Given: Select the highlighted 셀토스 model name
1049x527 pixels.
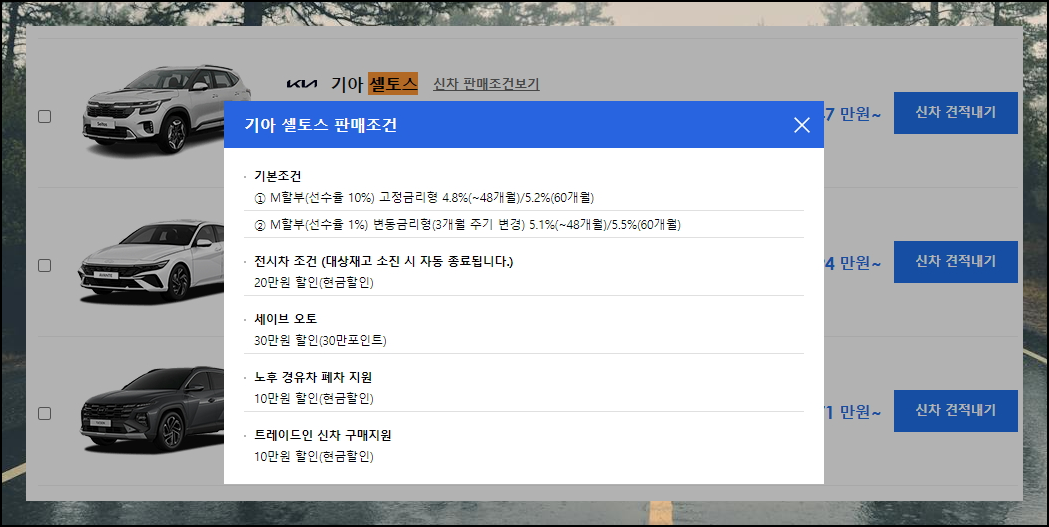Looking at the screenshot, I should (393, 84).
